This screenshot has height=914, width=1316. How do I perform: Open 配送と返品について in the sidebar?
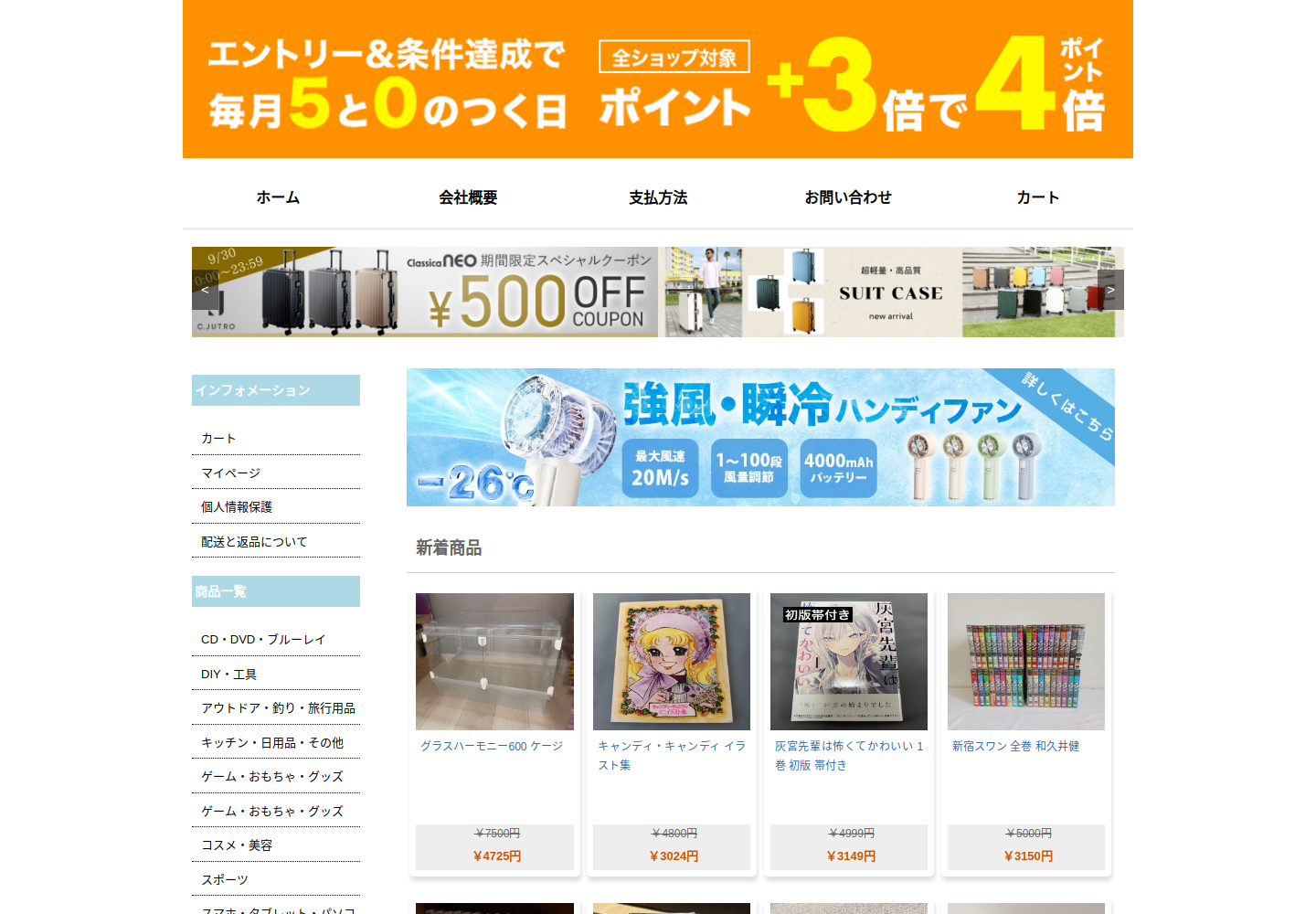(x=254, y=542)
